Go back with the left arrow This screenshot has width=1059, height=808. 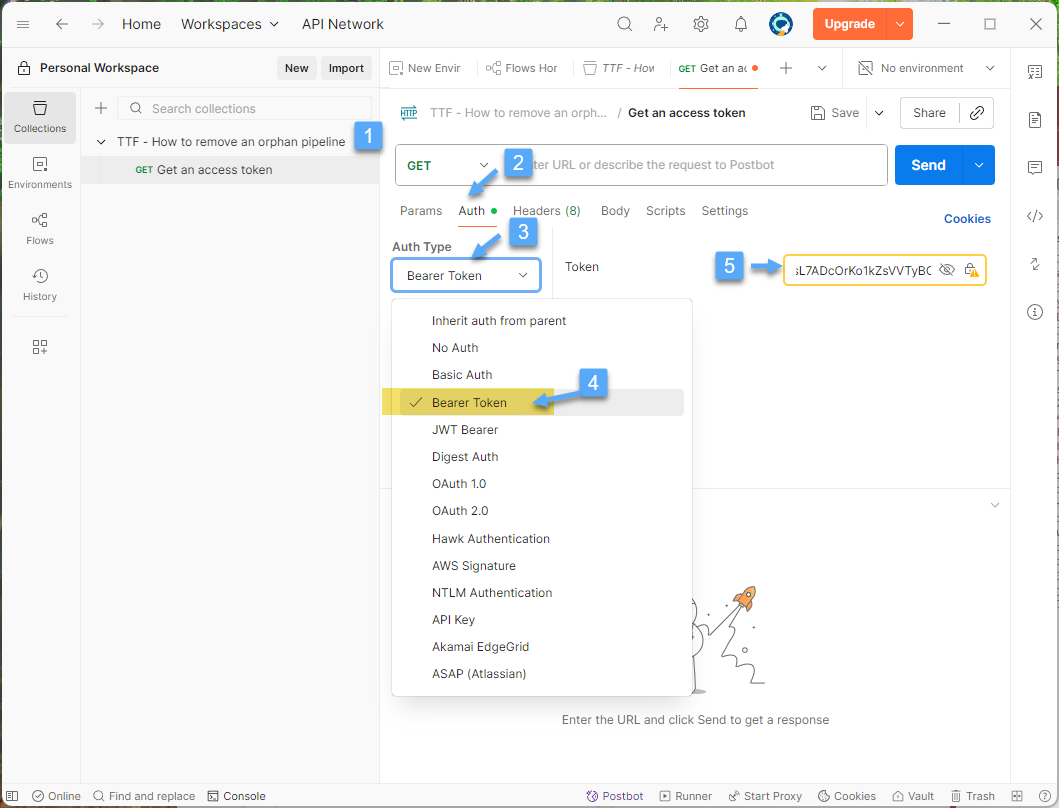click(62, 24)
